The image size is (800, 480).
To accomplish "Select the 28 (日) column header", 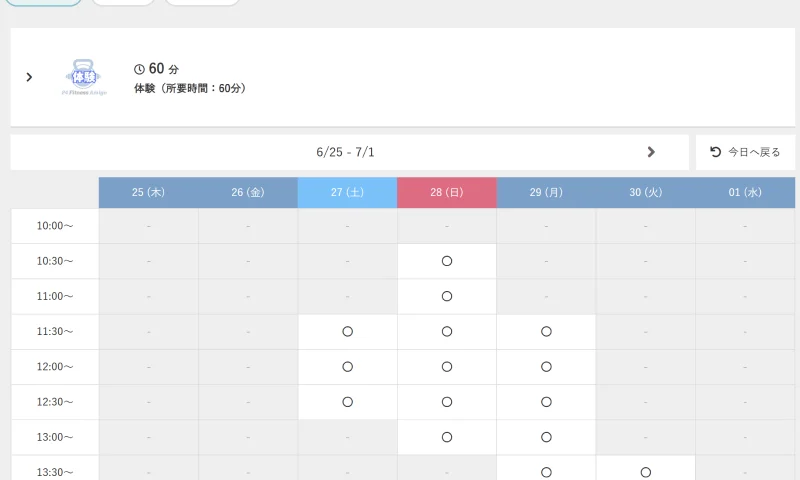I will pos(447,192).
